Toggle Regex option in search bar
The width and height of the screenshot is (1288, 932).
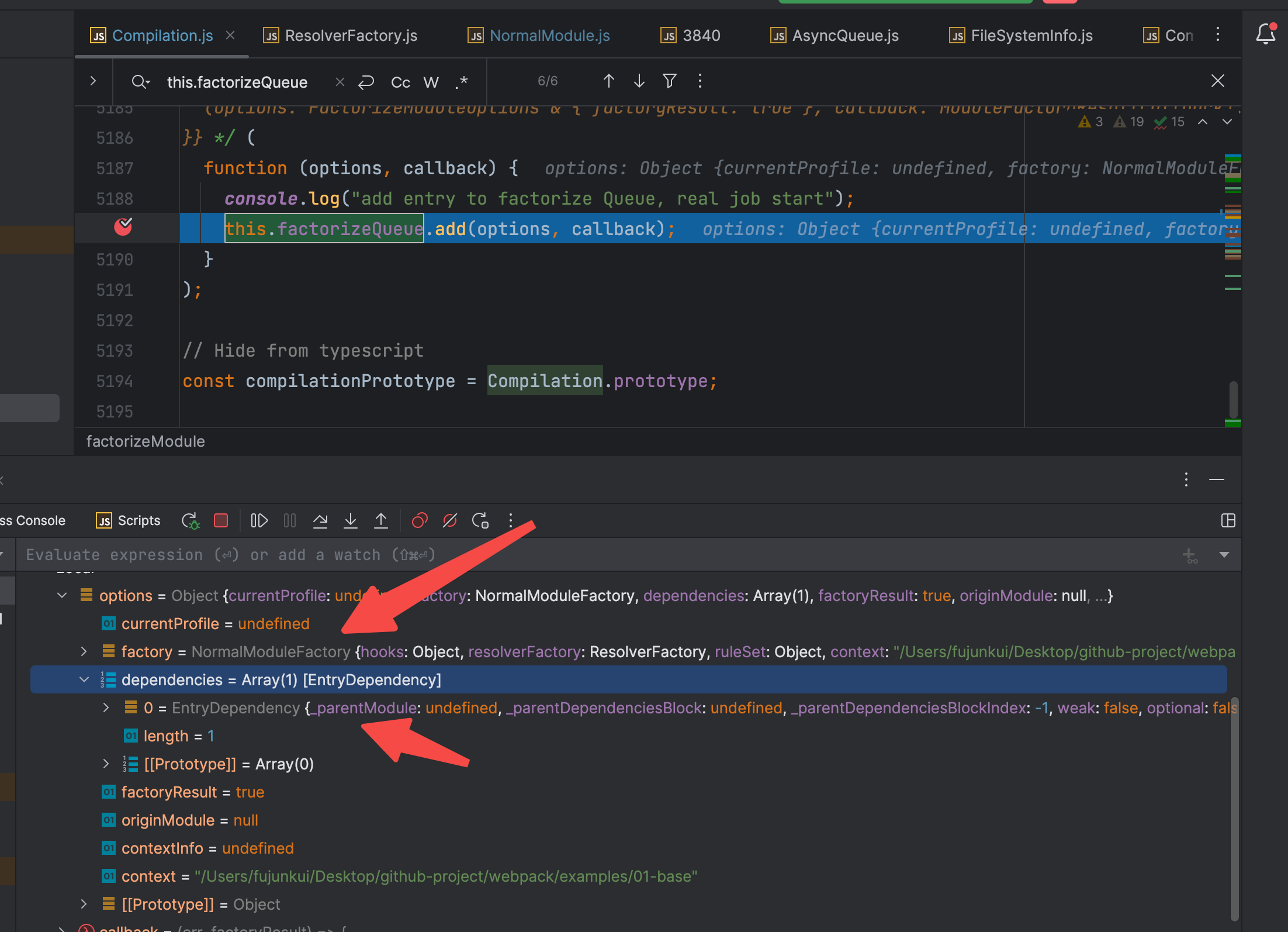[x=462, y=82]
